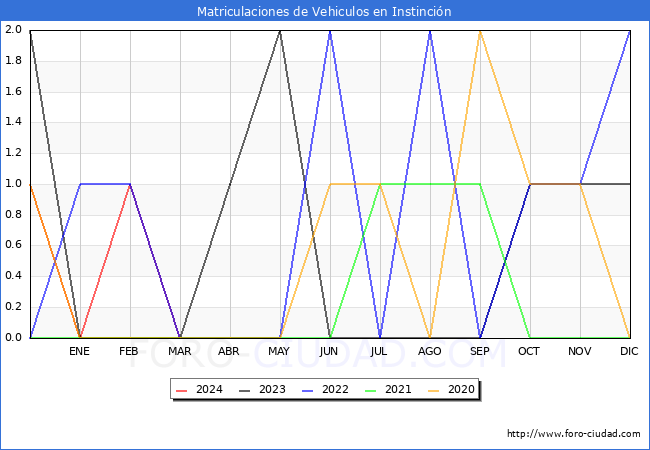Click the chart title 'Matriculaciones de Vehiculos en Instinción'

(324, 11)
